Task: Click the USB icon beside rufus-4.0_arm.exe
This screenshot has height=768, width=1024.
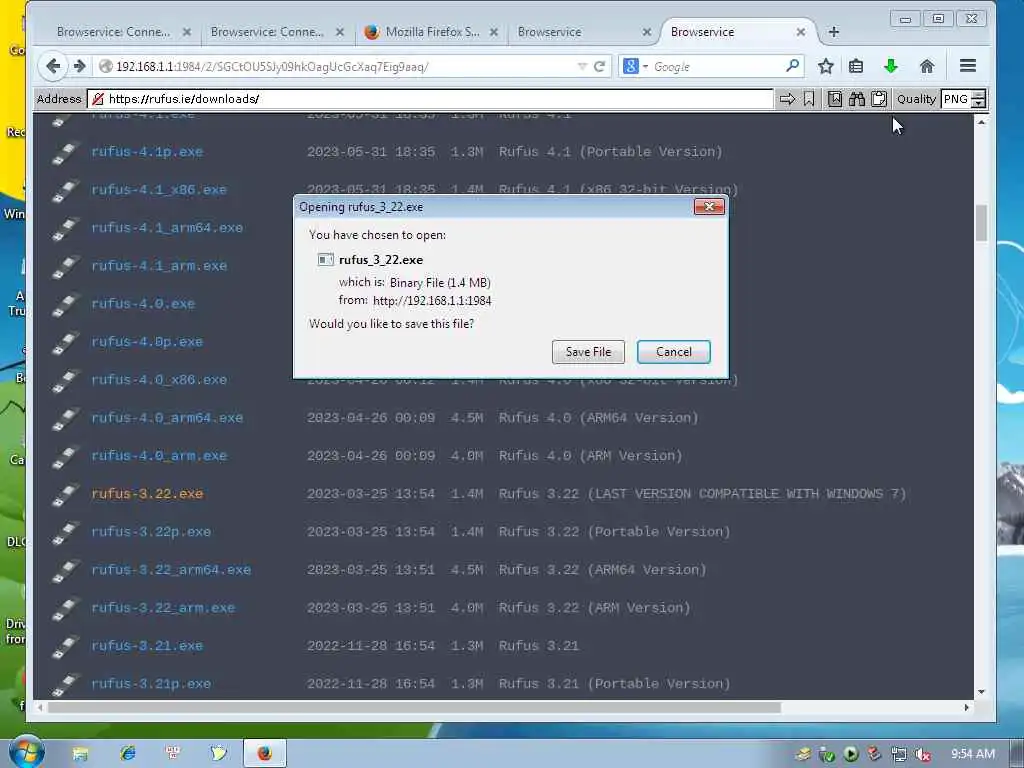Action: [x=65, y=457]
